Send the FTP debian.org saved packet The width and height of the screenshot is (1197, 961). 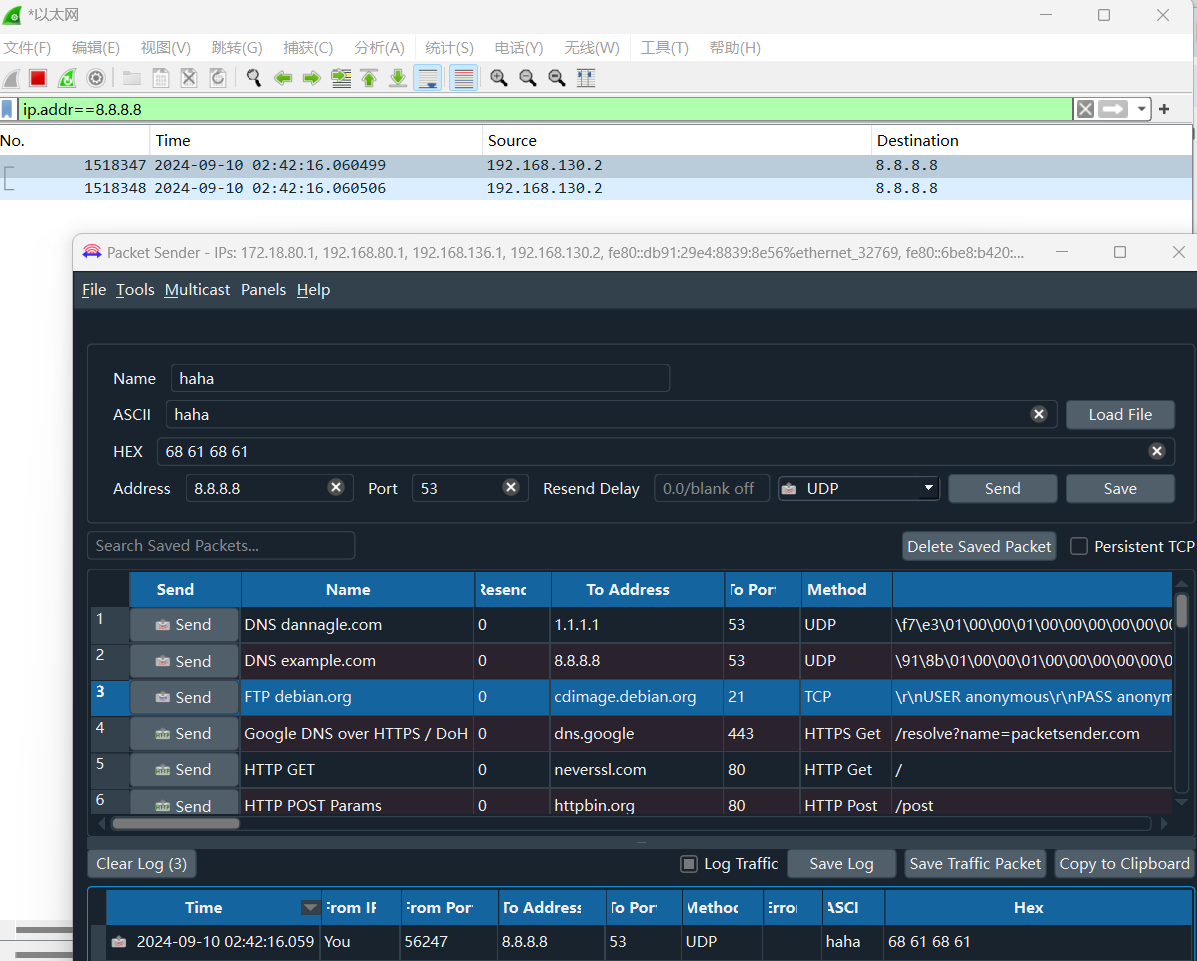point(184,697)
